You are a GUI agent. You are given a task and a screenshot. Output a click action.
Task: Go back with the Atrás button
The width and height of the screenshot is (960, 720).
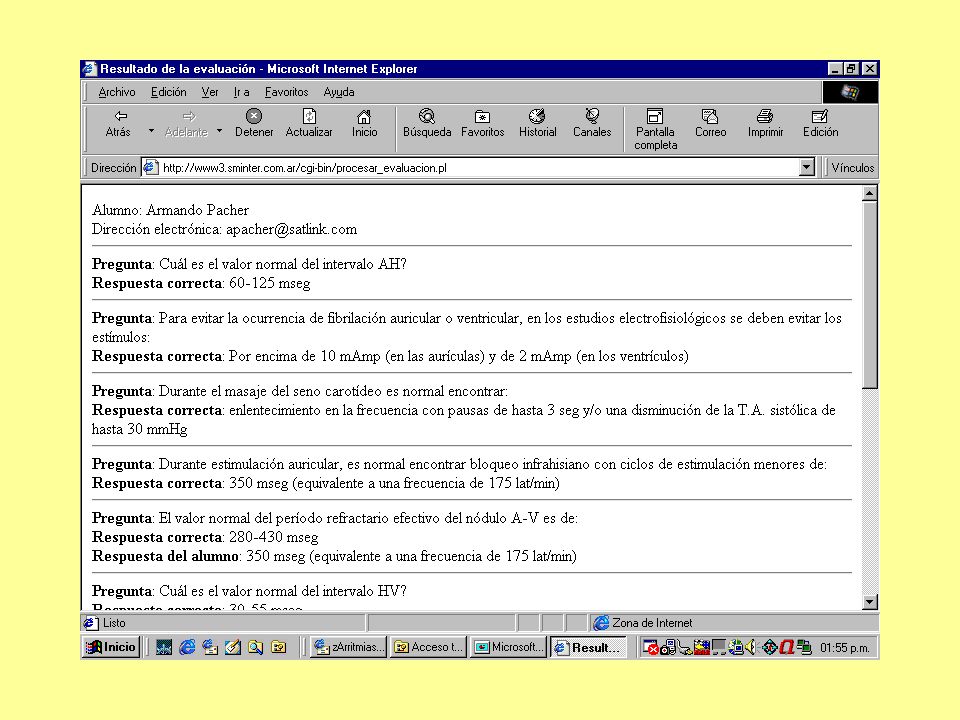click(118, 124)
